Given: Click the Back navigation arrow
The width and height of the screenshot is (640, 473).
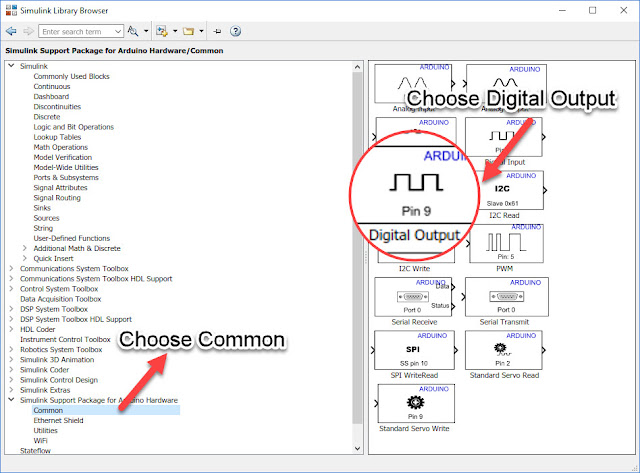Looking at the screenshot, I should 11,31.
